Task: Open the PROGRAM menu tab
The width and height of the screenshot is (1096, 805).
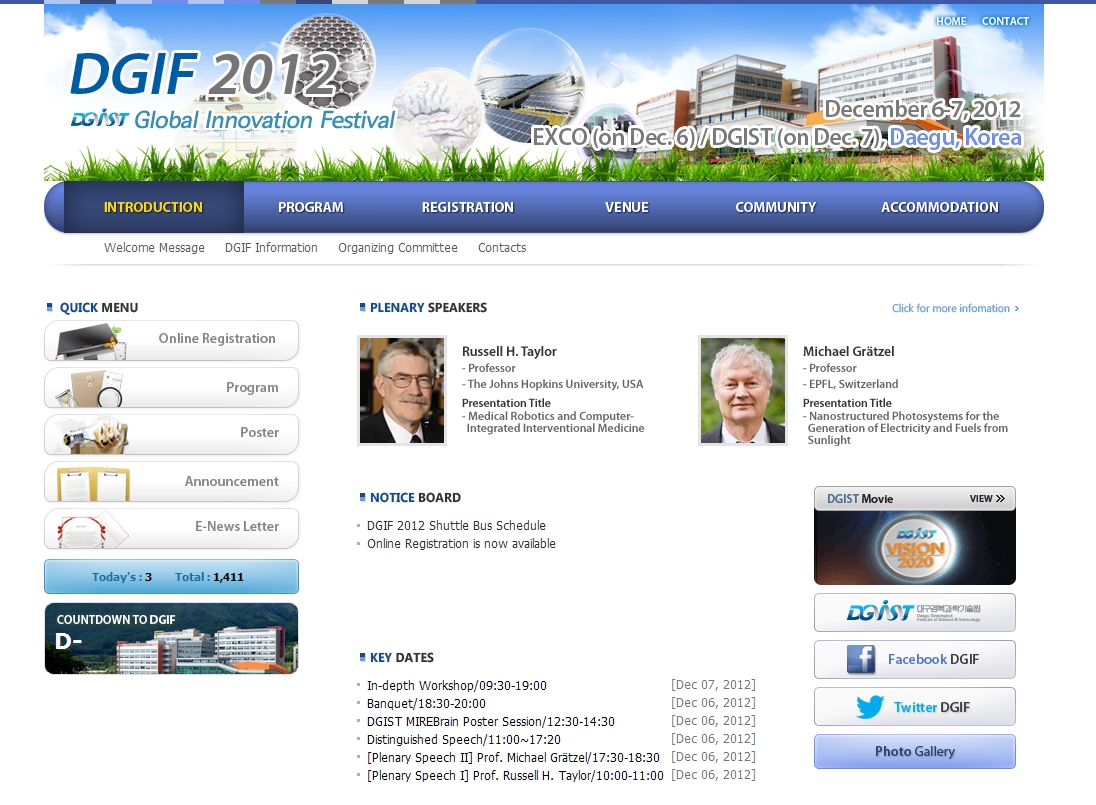Action: point(310,207)
